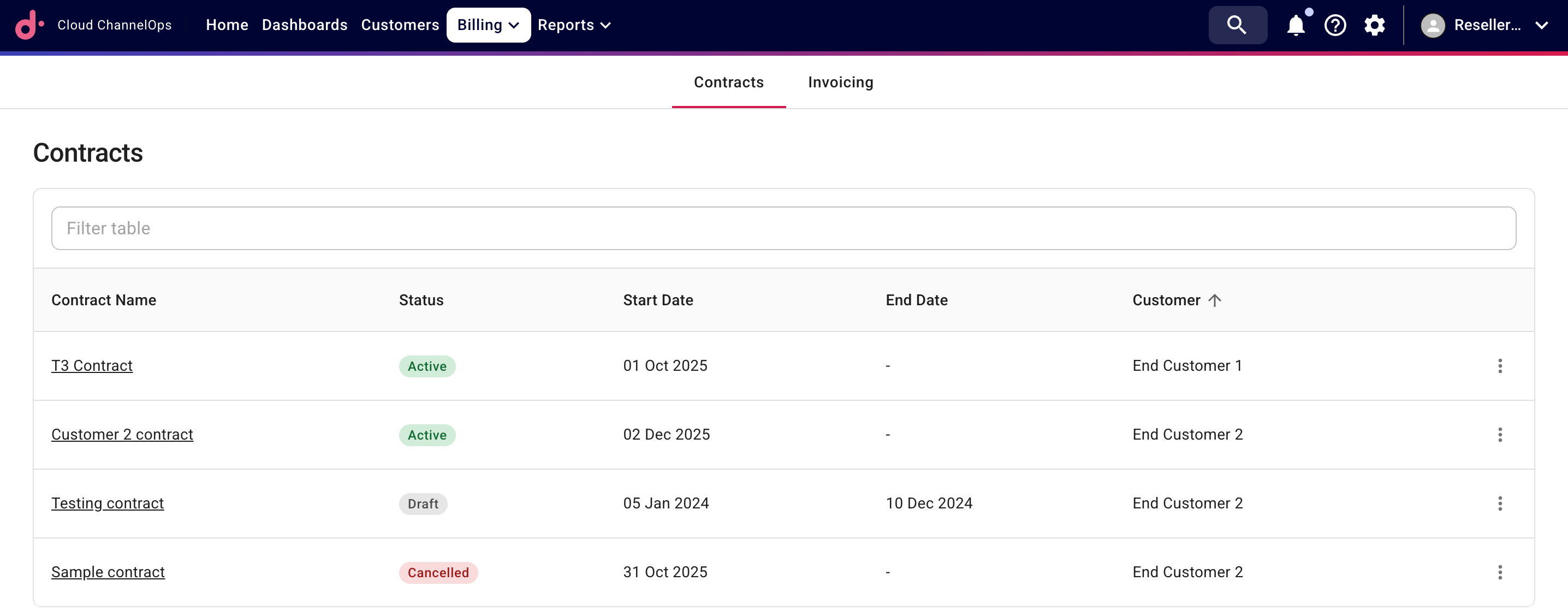Open three-dot menu for Sample contract
Image resolution: width=1568 pixels, height=616 pixels.
point(1500,572)
